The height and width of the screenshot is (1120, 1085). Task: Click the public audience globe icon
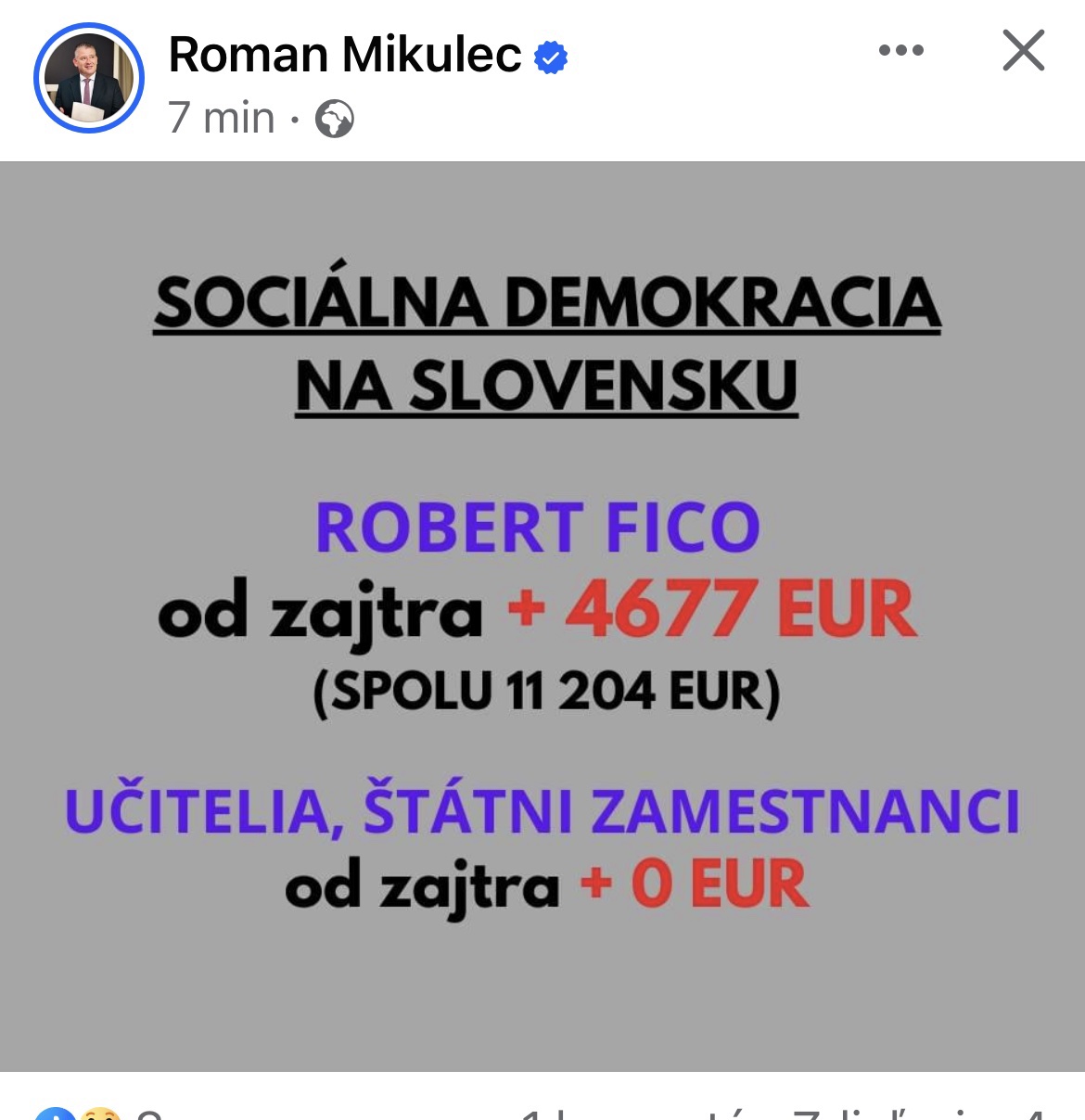click(x=335, y=120)
